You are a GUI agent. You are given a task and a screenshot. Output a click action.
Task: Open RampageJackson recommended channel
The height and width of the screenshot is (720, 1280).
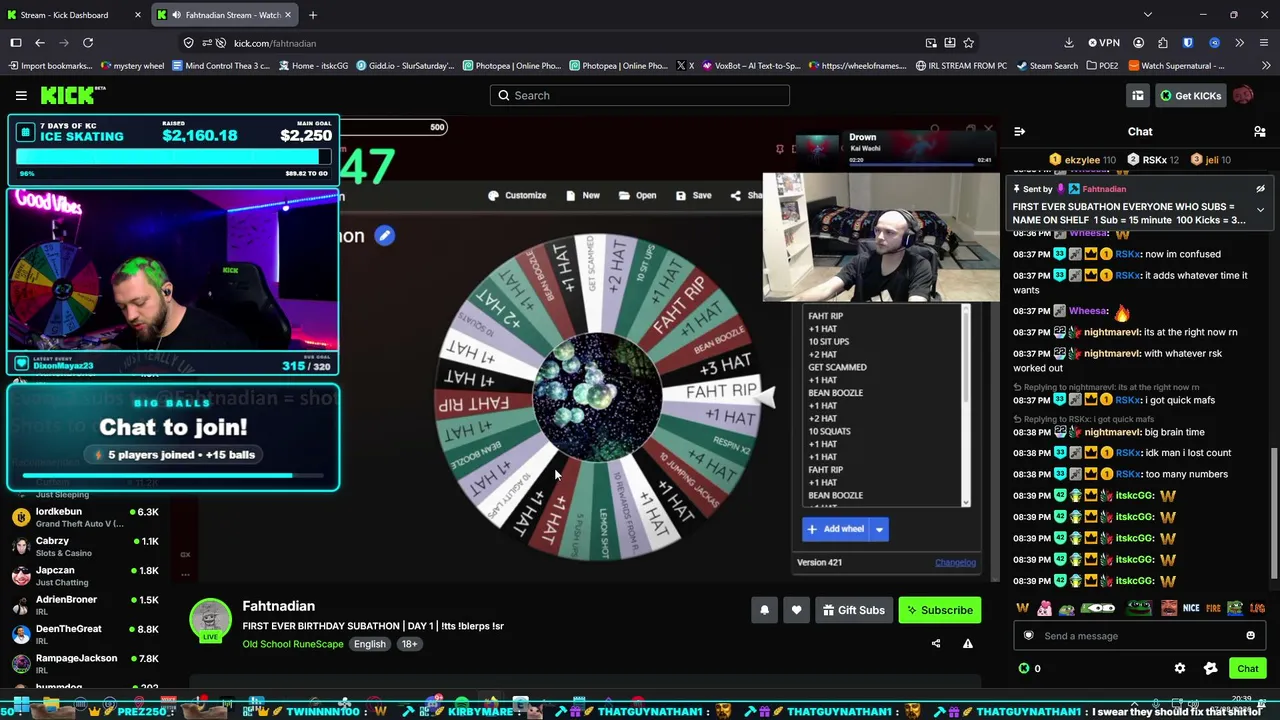point(84,663)
